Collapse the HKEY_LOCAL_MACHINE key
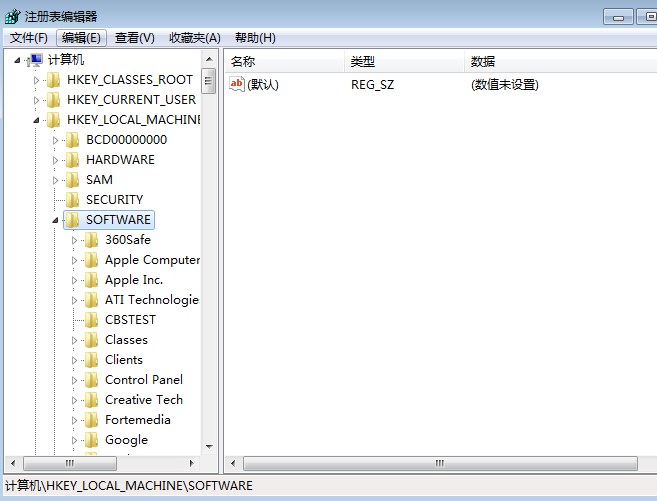 (x=36, y=120)
